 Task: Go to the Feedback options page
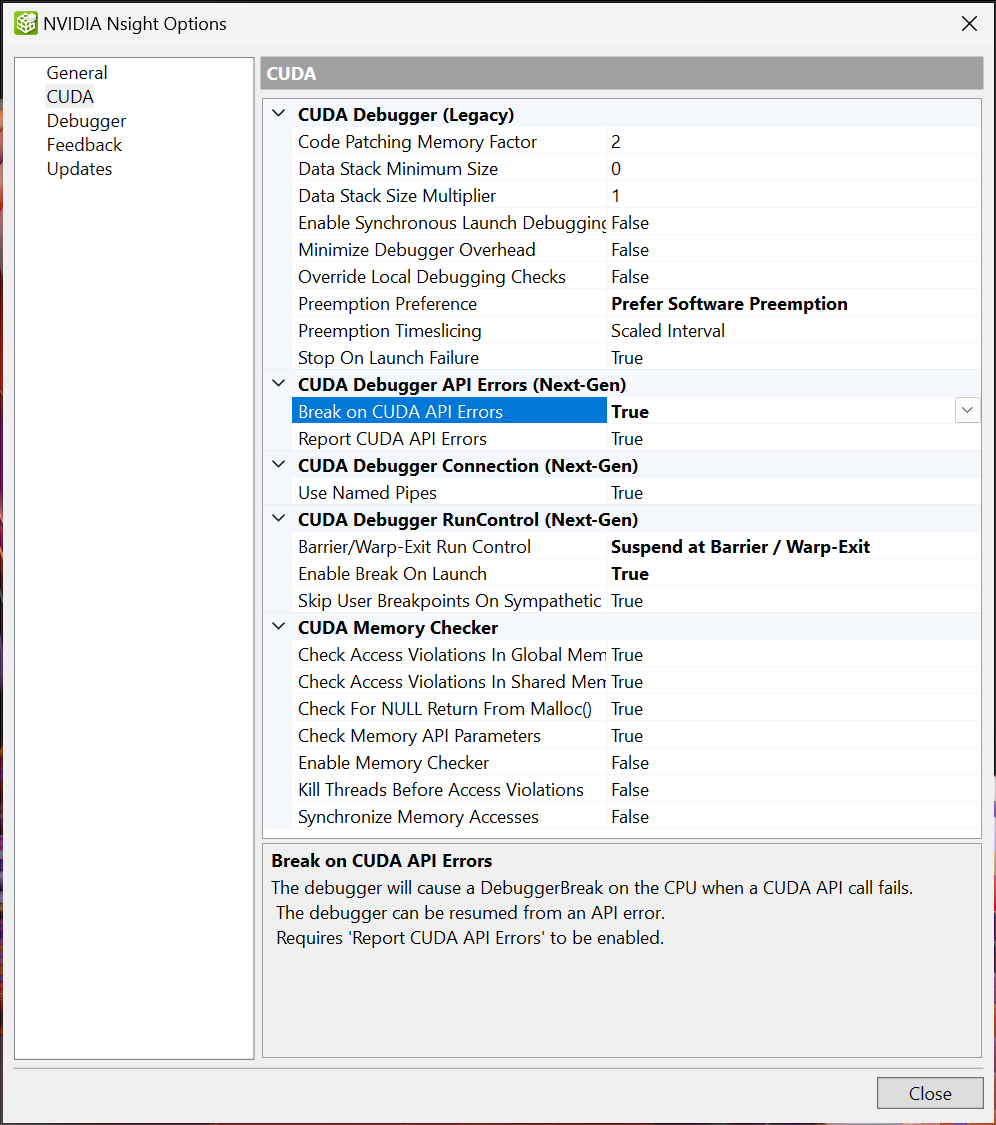84,145
